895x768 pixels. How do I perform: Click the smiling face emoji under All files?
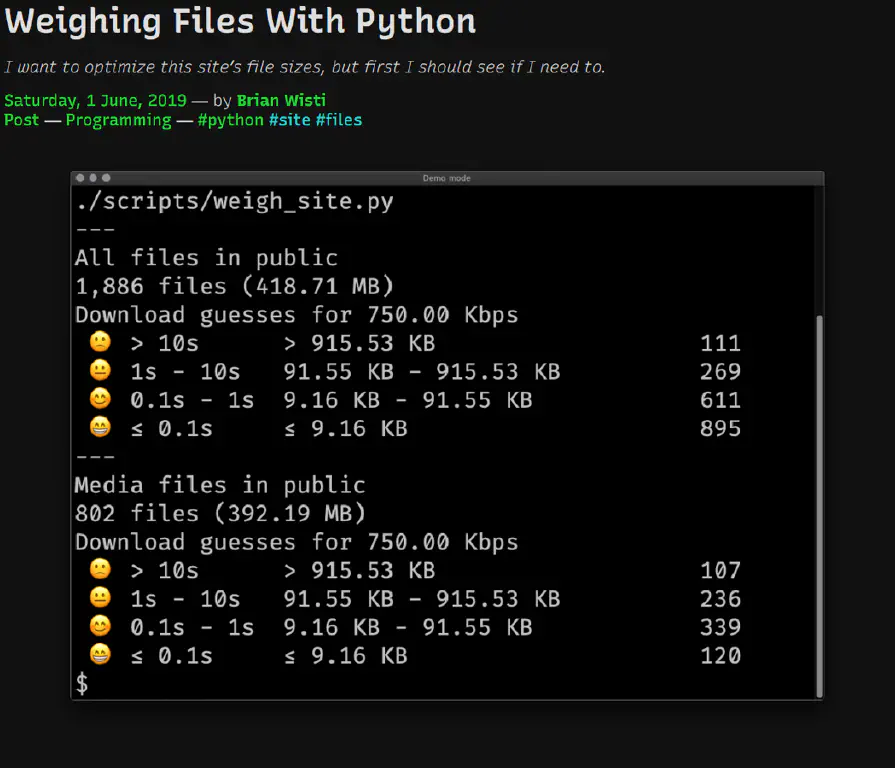click(100, 400)
